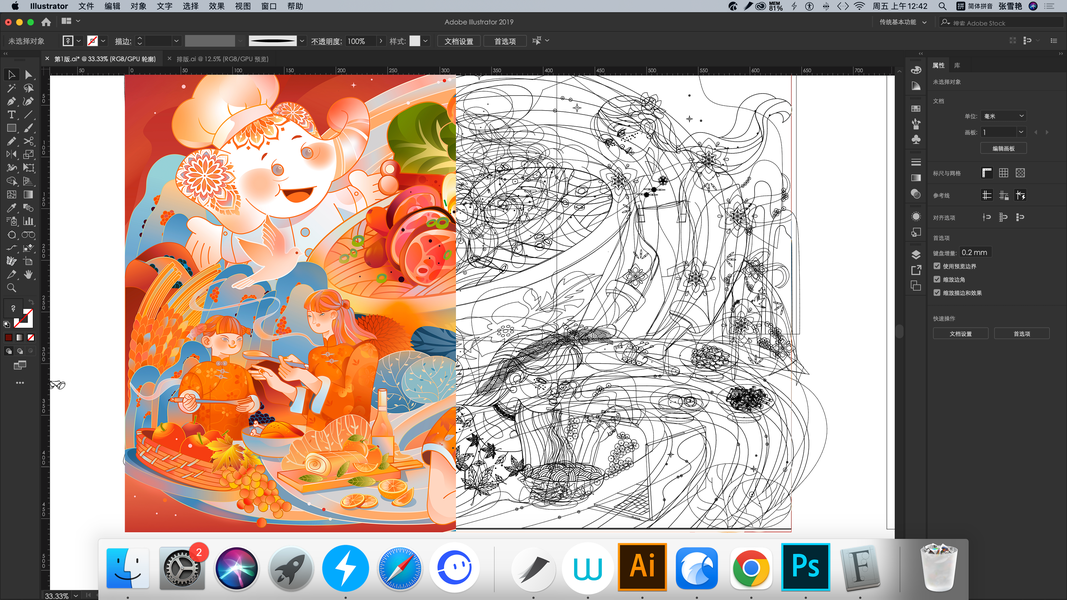Select the Reflect tool
The image size is (1067, 600).
pos(12,154)
